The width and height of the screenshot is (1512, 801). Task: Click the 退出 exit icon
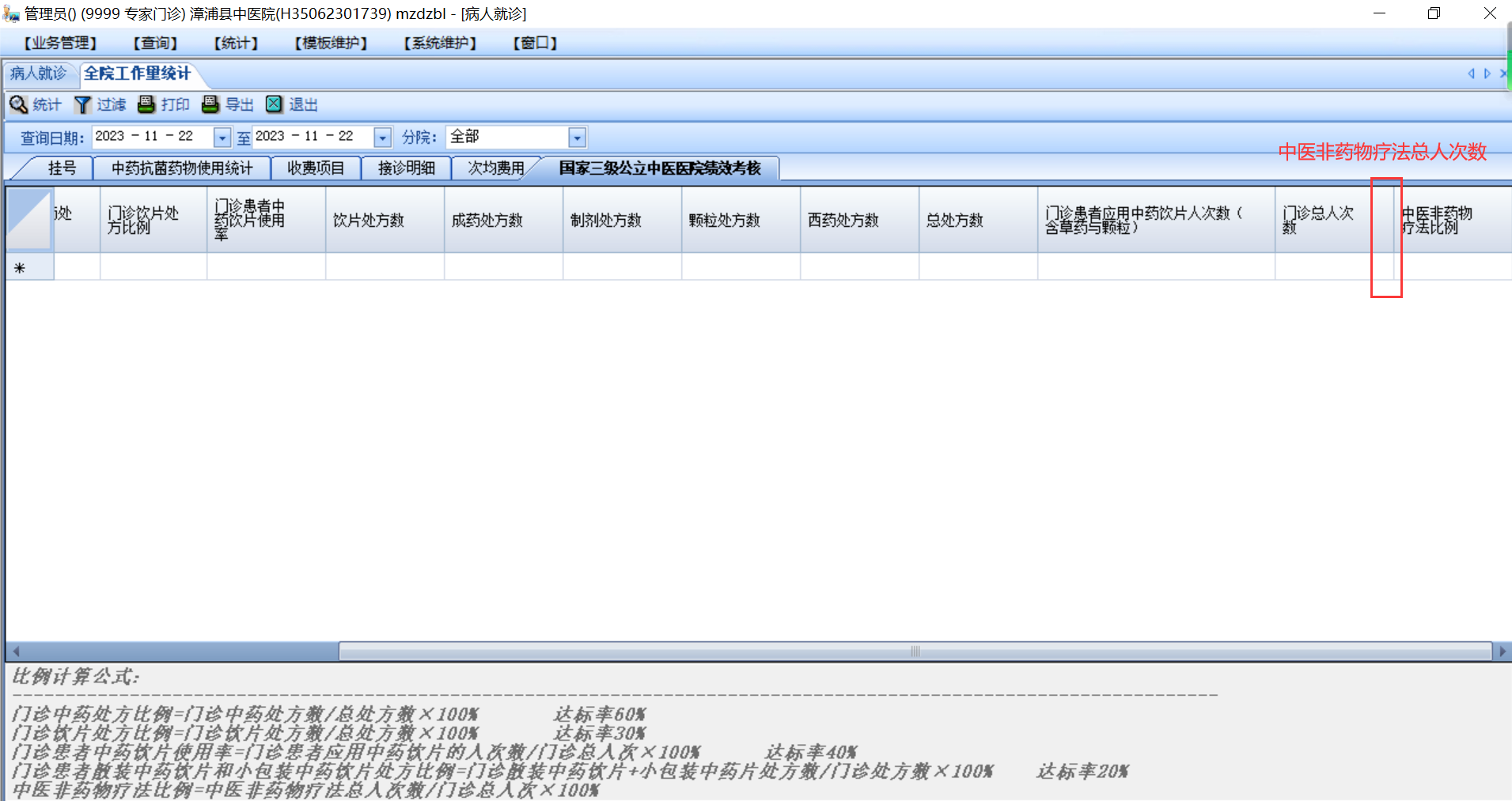(x=274, y=104)
